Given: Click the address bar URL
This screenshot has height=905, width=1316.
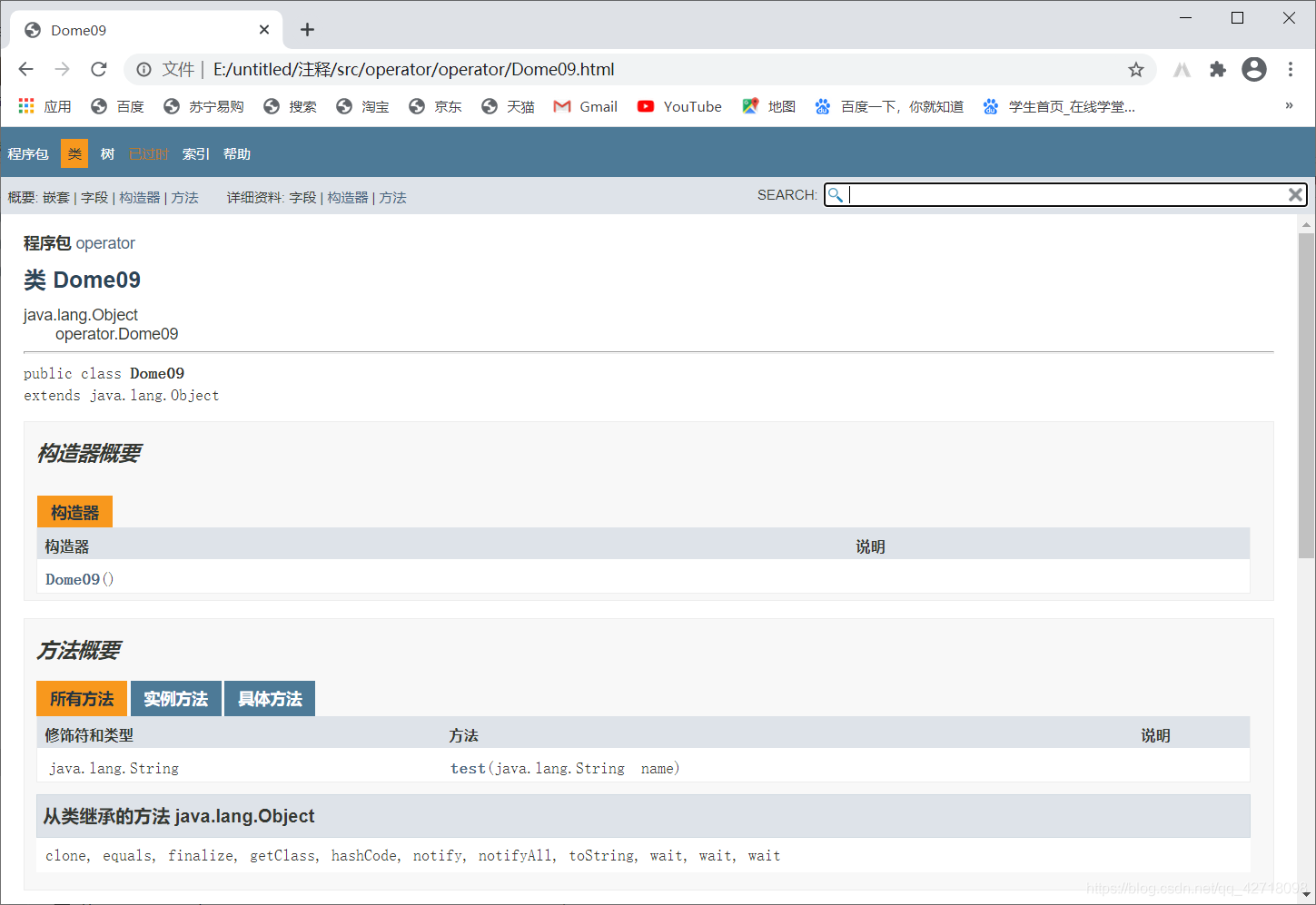Looking at the screenshot, I should click(414, 69).
